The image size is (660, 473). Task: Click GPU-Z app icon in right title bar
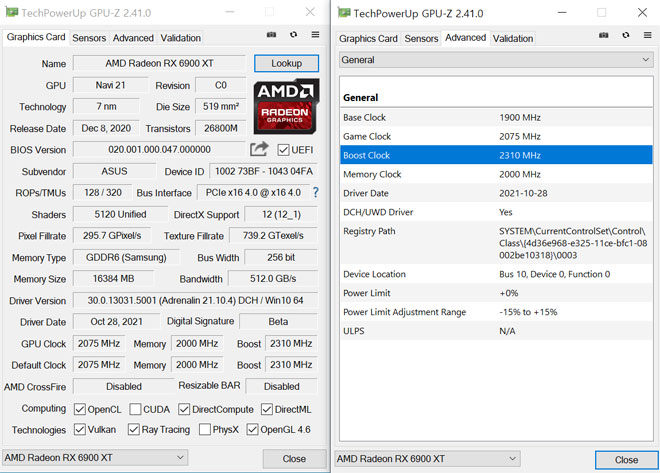click(344, 13)
